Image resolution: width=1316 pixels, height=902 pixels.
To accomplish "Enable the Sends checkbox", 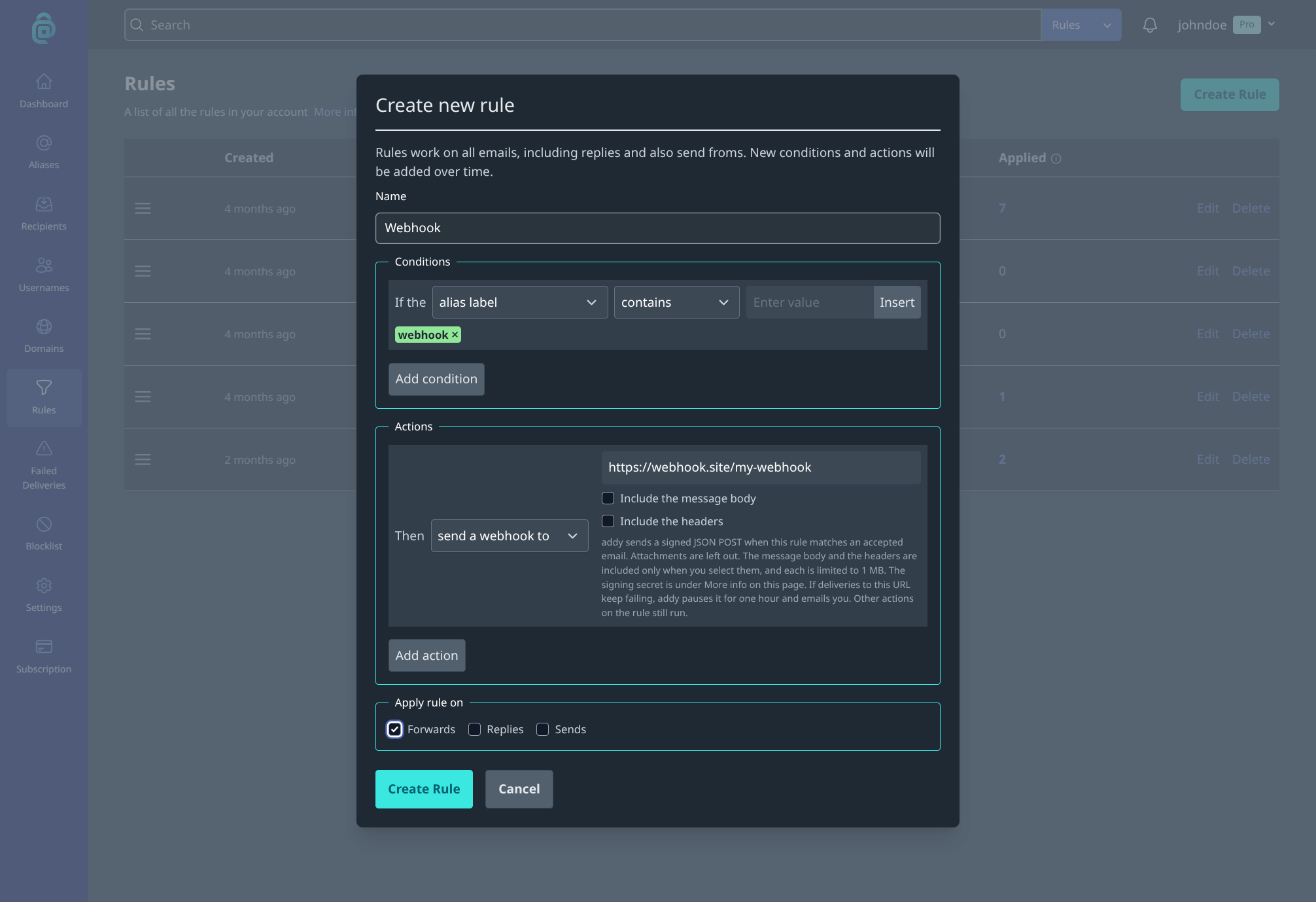I will click(542, 729).
